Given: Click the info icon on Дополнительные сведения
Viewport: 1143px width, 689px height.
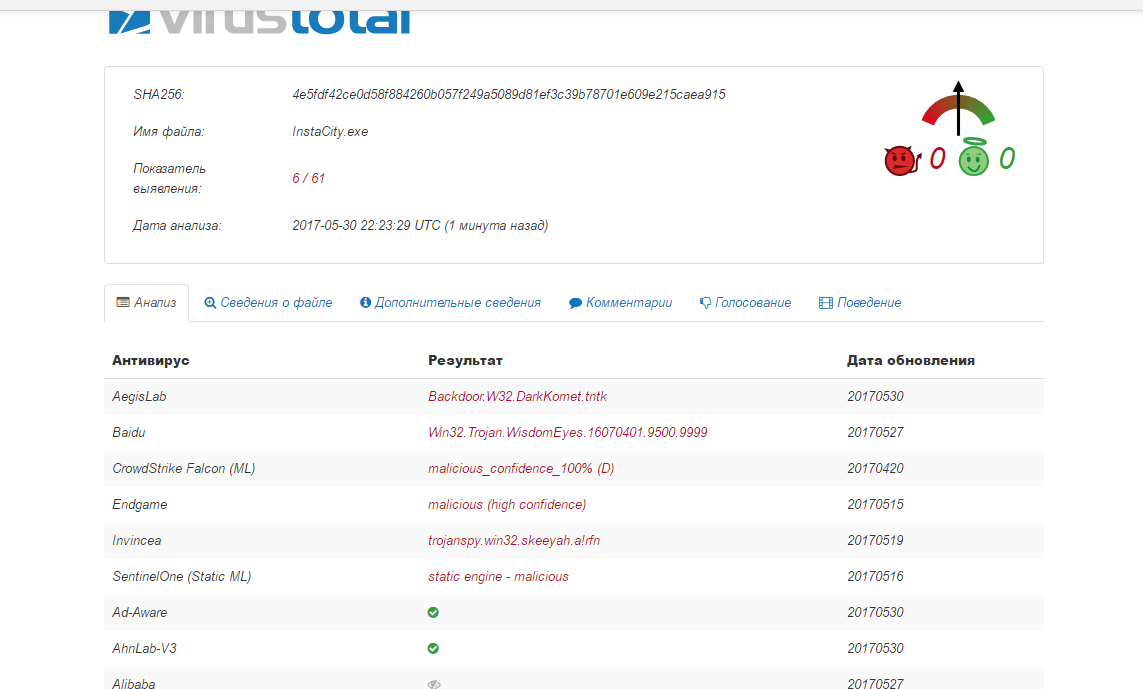Looking at the screenshot, I should [x=365, y=302].
